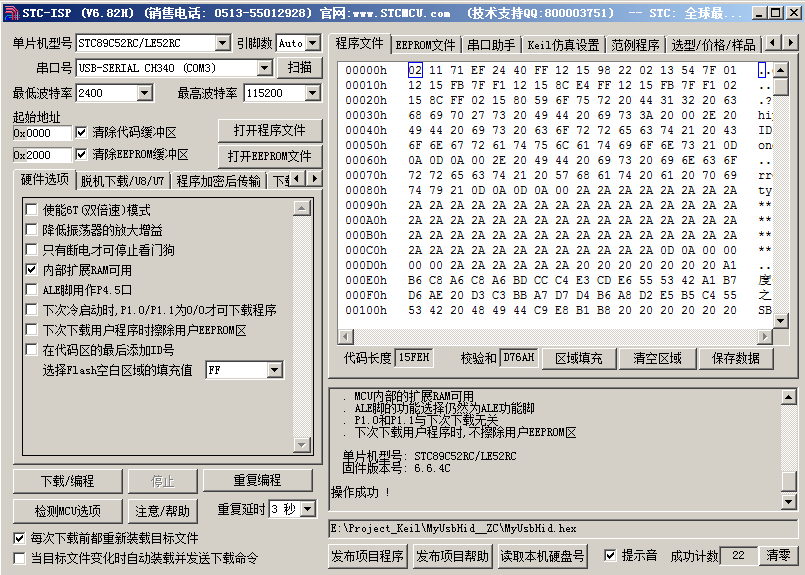Click 检测MCU选项 button
The height and width of the screenshot is (575, 805).
68,511
